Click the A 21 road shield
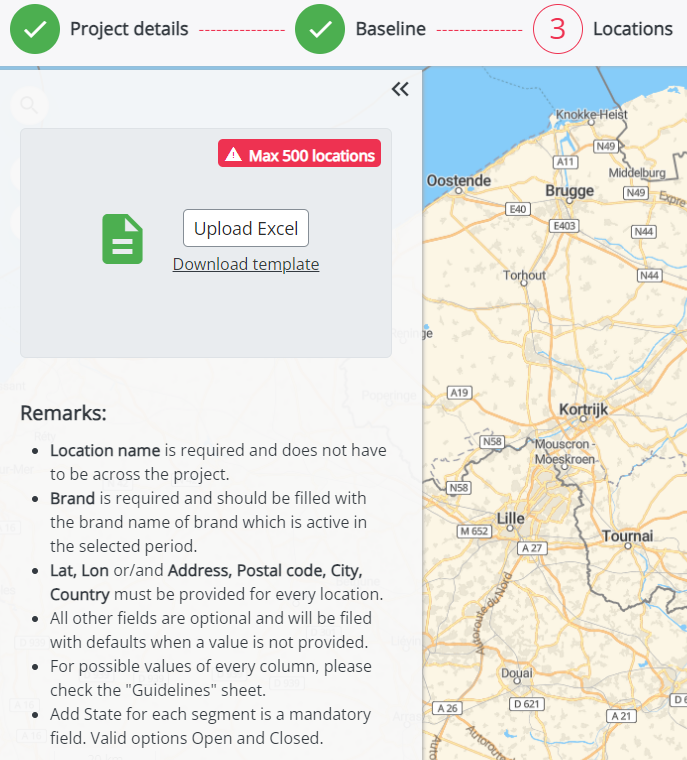This screenshot has height=760, width=687. (x=622, y=716)
